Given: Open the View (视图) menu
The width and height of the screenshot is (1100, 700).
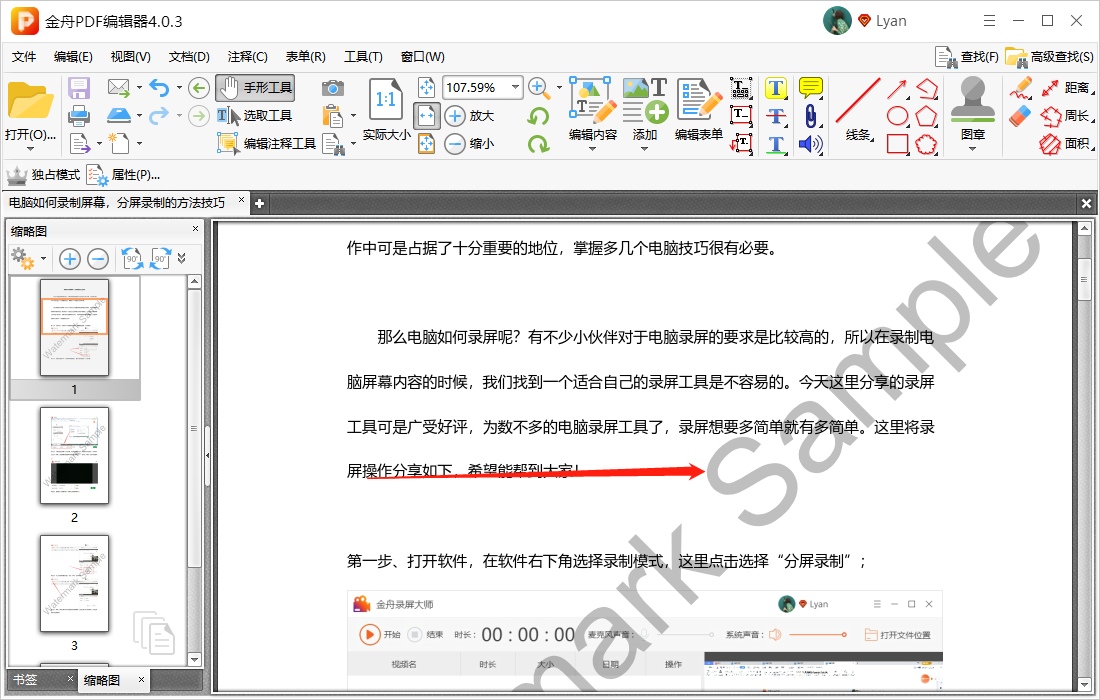Looking at the screenshot, I should (x=130, y=57).
